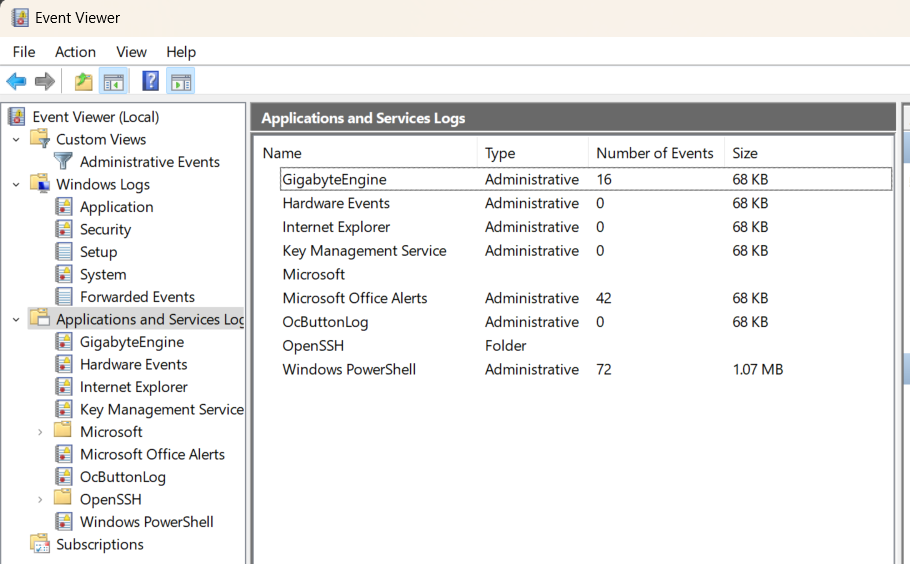Viewport: 910px width, 564px height.
Task: Select System log under Windows Logs
Action: pyautogui.click(x=103, y=275)
